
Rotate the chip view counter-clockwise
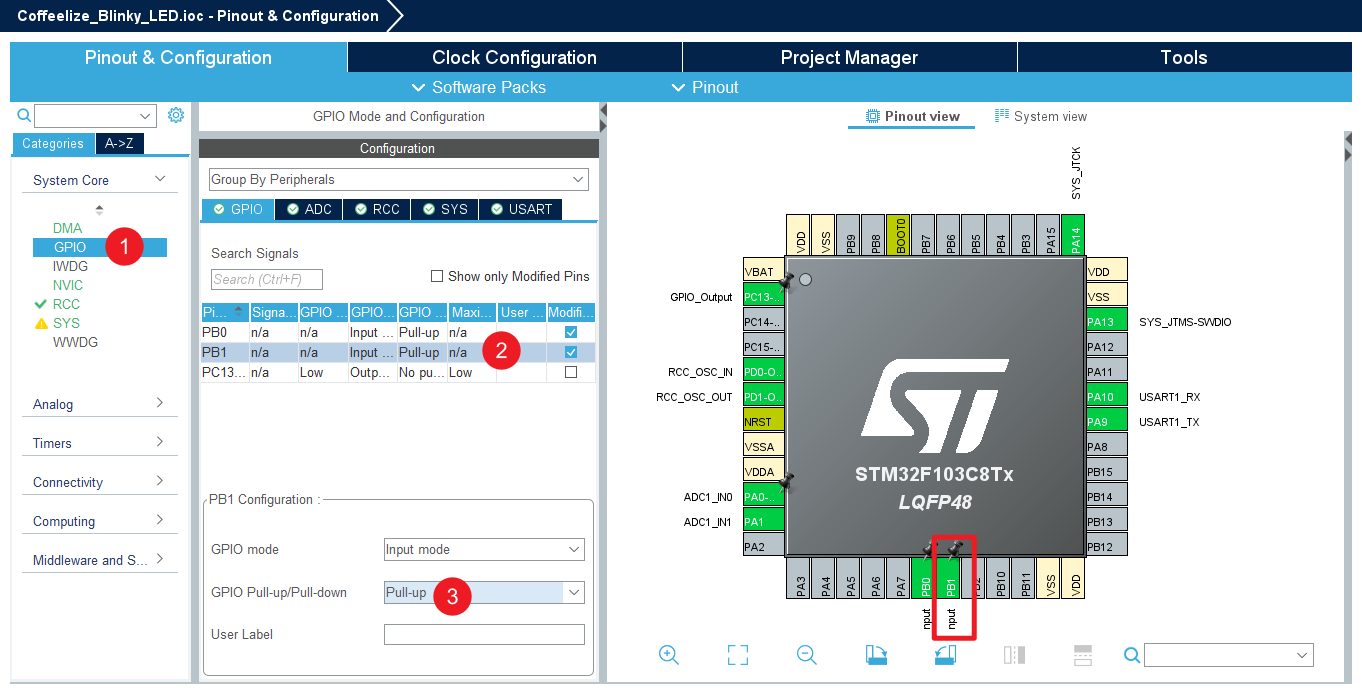click(x=945, y=655)
